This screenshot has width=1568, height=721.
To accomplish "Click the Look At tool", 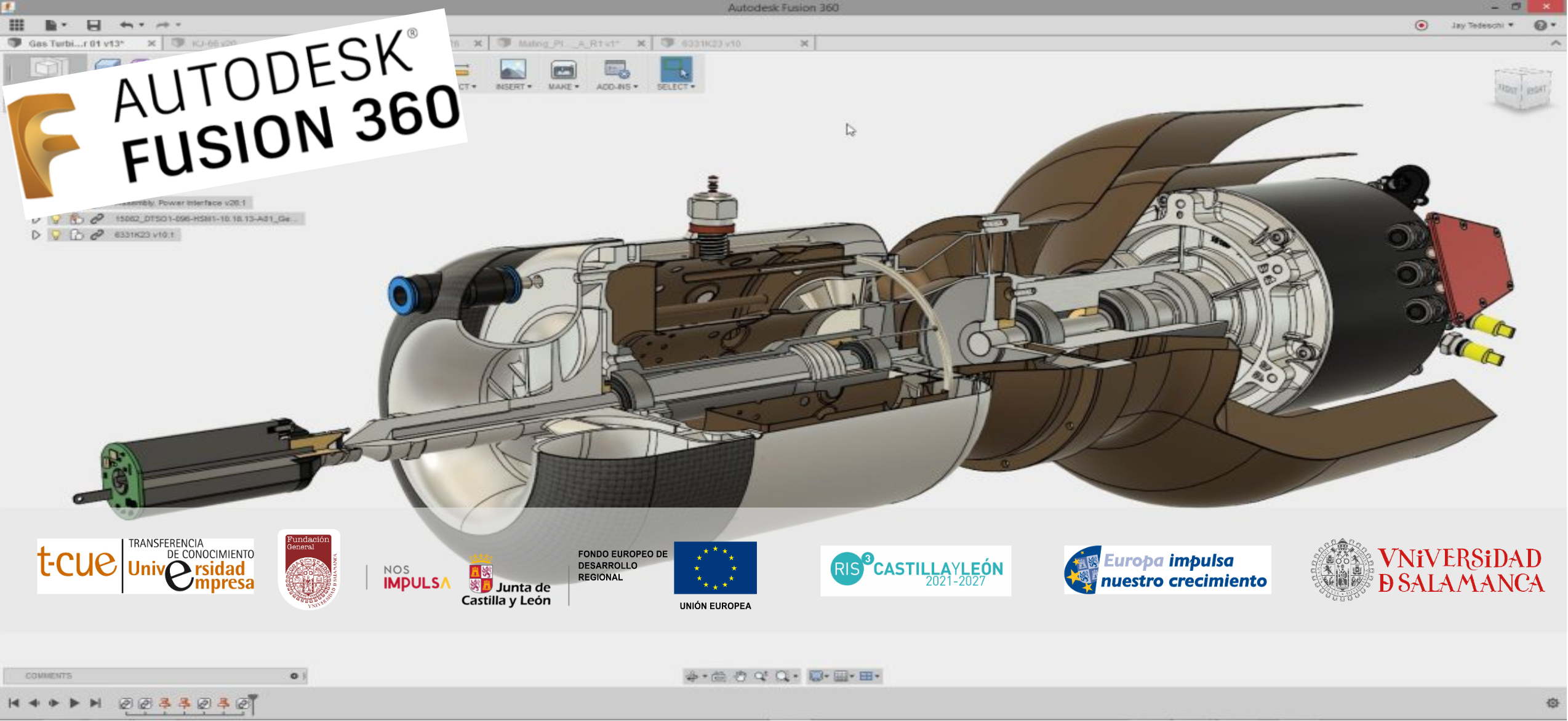I will 718,676.
